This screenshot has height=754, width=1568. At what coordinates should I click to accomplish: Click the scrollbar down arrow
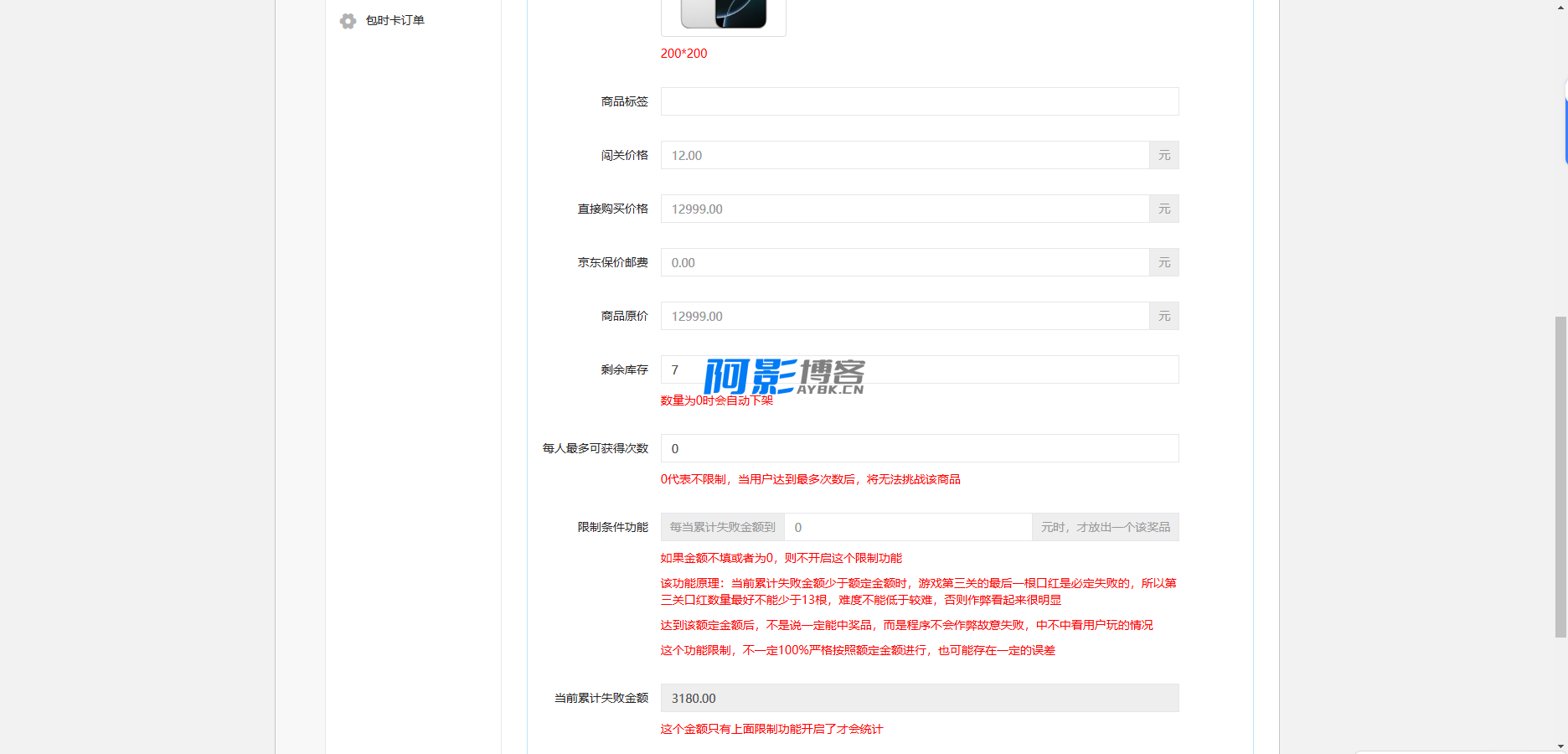point(1560,746)
